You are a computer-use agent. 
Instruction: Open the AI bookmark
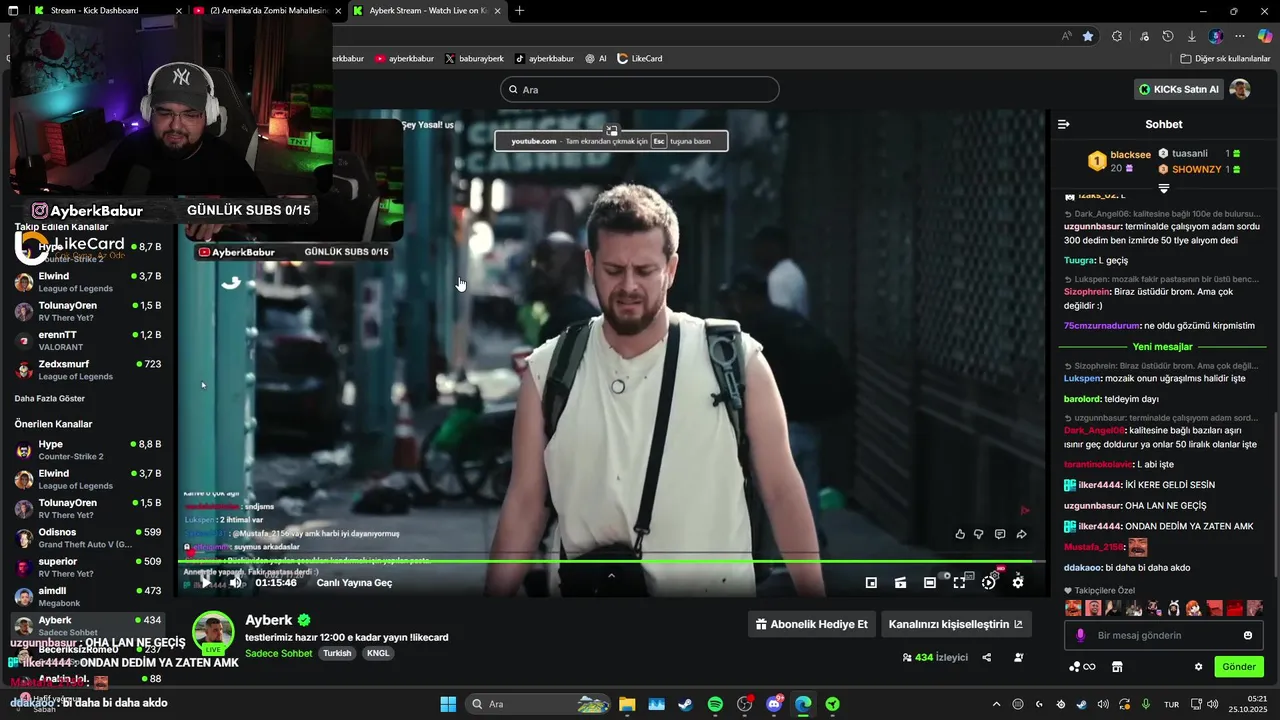(x=596, y=58)
